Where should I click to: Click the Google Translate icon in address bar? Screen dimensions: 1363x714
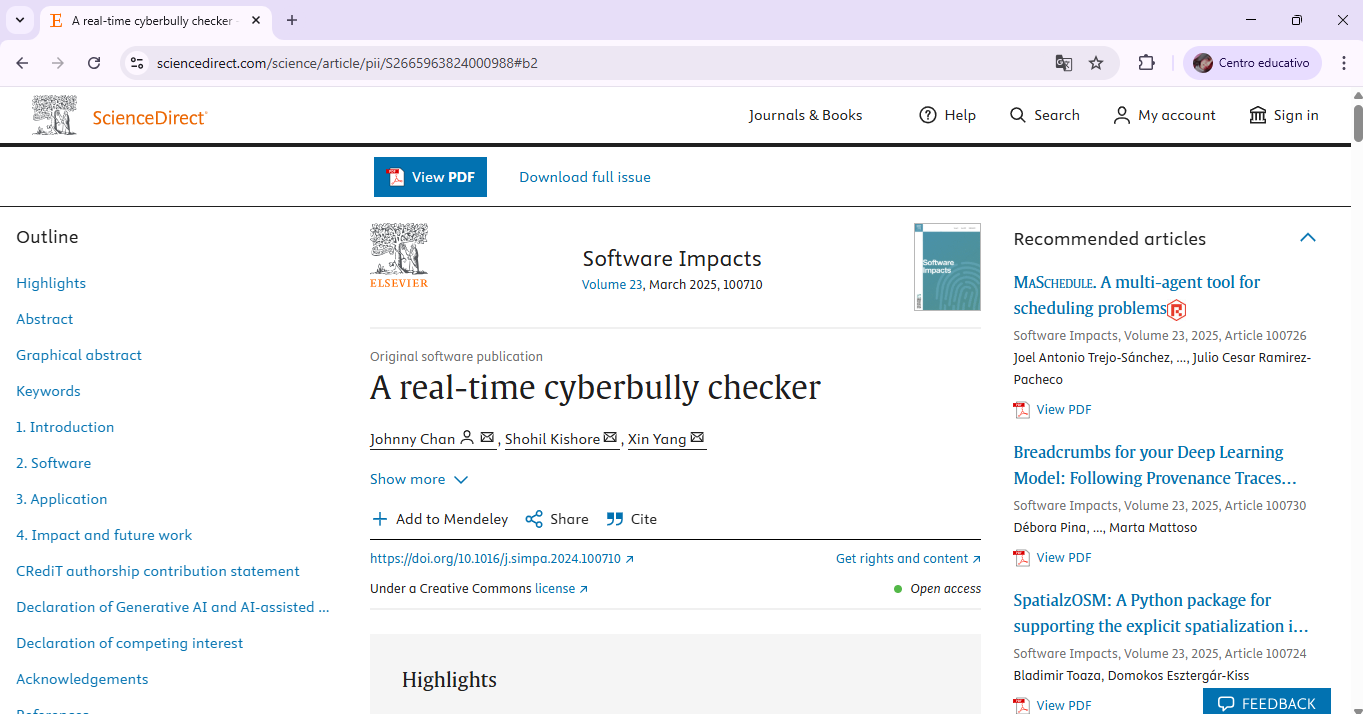1064,63
